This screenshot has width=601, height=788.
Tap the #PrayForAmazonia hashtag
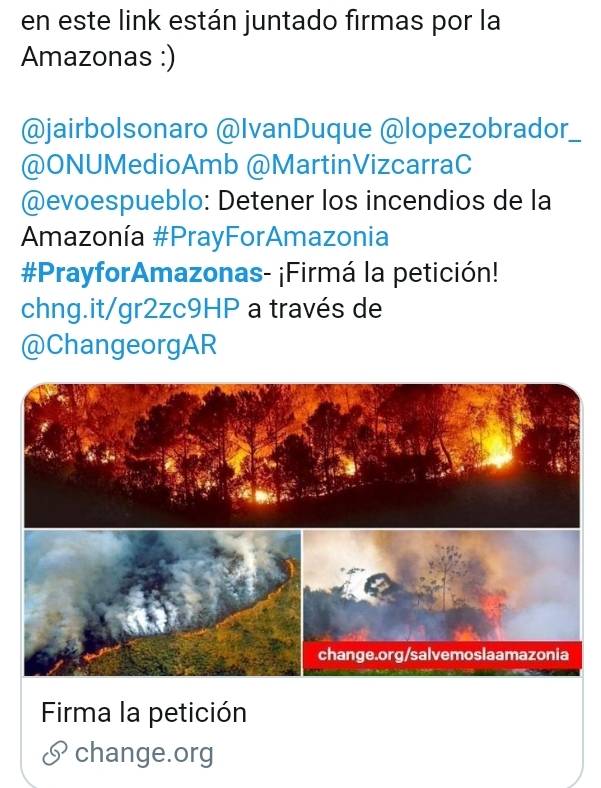[270, 237]
